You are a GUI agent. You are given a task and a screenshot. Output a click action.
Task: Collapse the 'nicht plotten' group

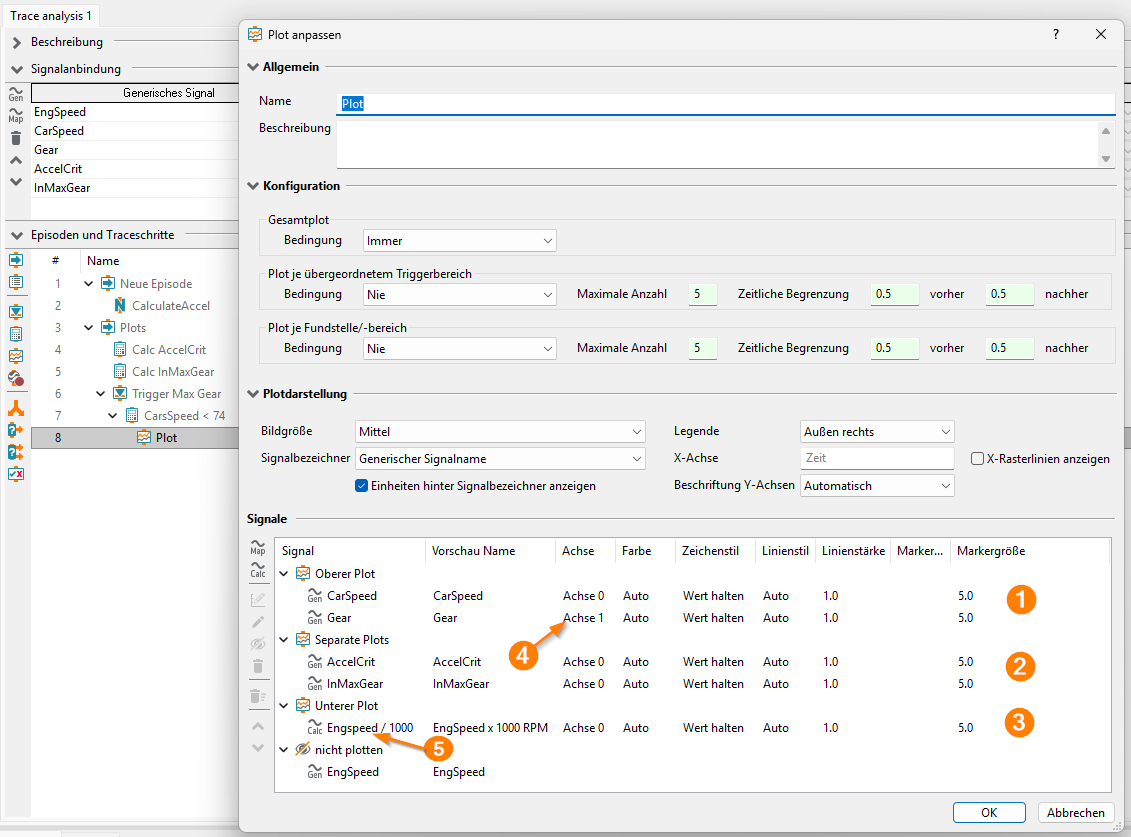click(284, 750)
